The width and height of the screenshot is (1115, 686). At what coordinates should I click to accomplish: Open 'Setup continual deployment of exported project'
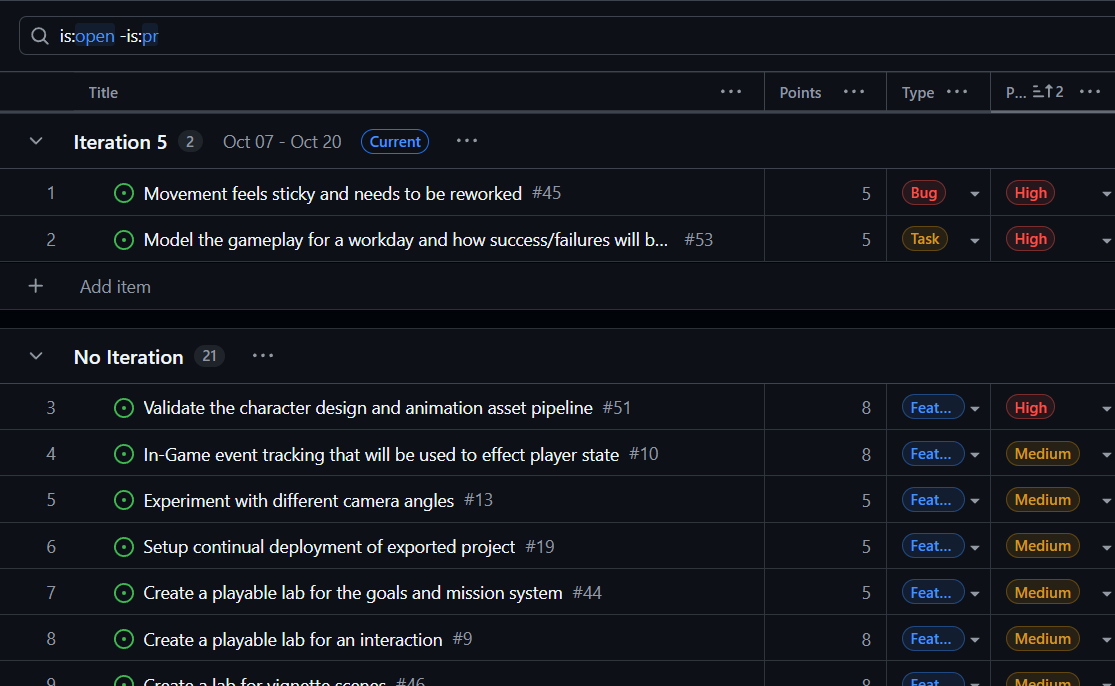click(329, 547)
